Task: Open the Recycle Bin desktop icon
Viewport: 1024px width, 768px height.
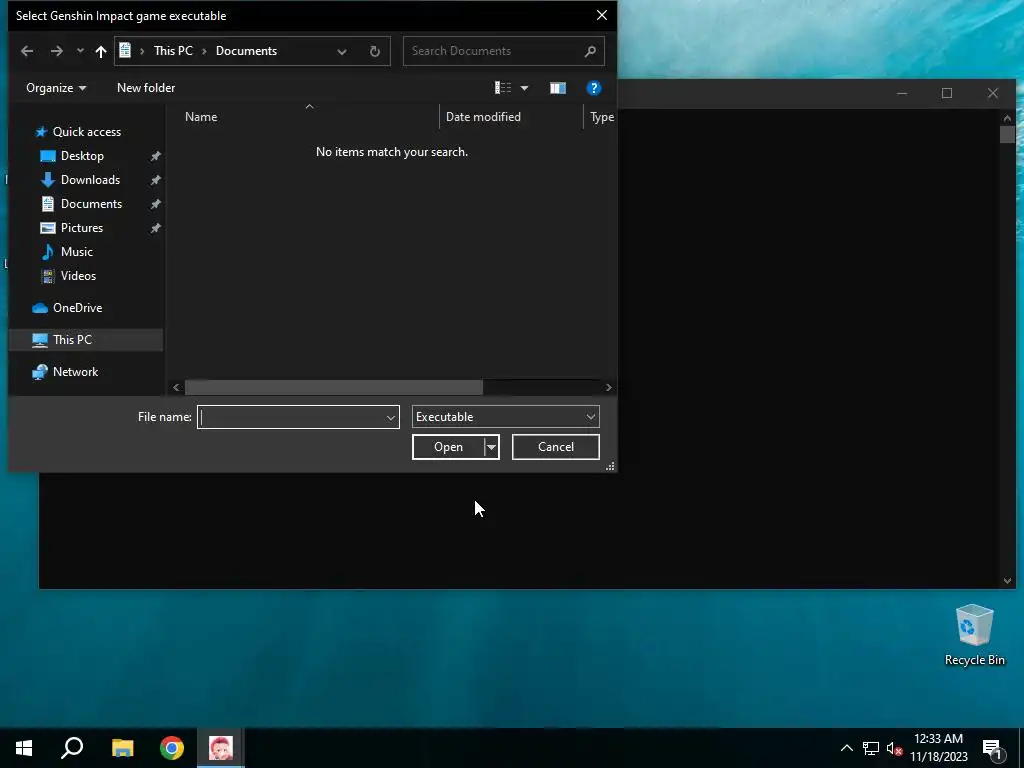Action: tap(974, 635)
